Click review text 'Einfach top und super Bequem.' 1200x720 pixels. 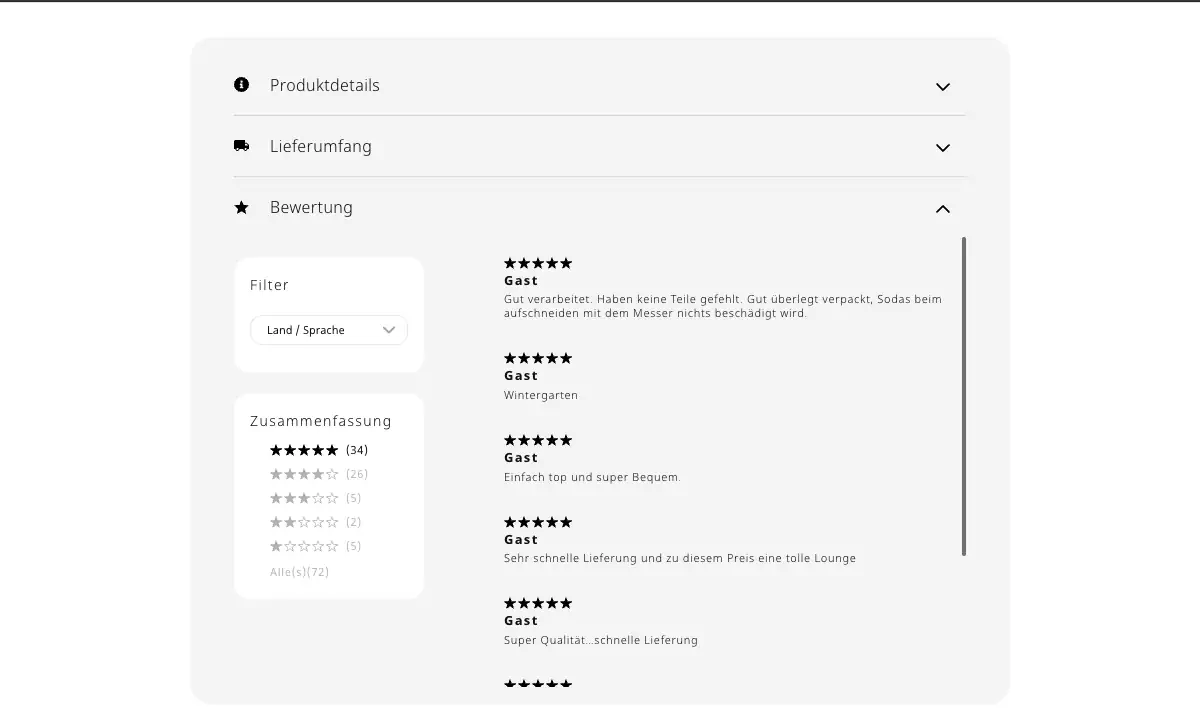[593, 477]
